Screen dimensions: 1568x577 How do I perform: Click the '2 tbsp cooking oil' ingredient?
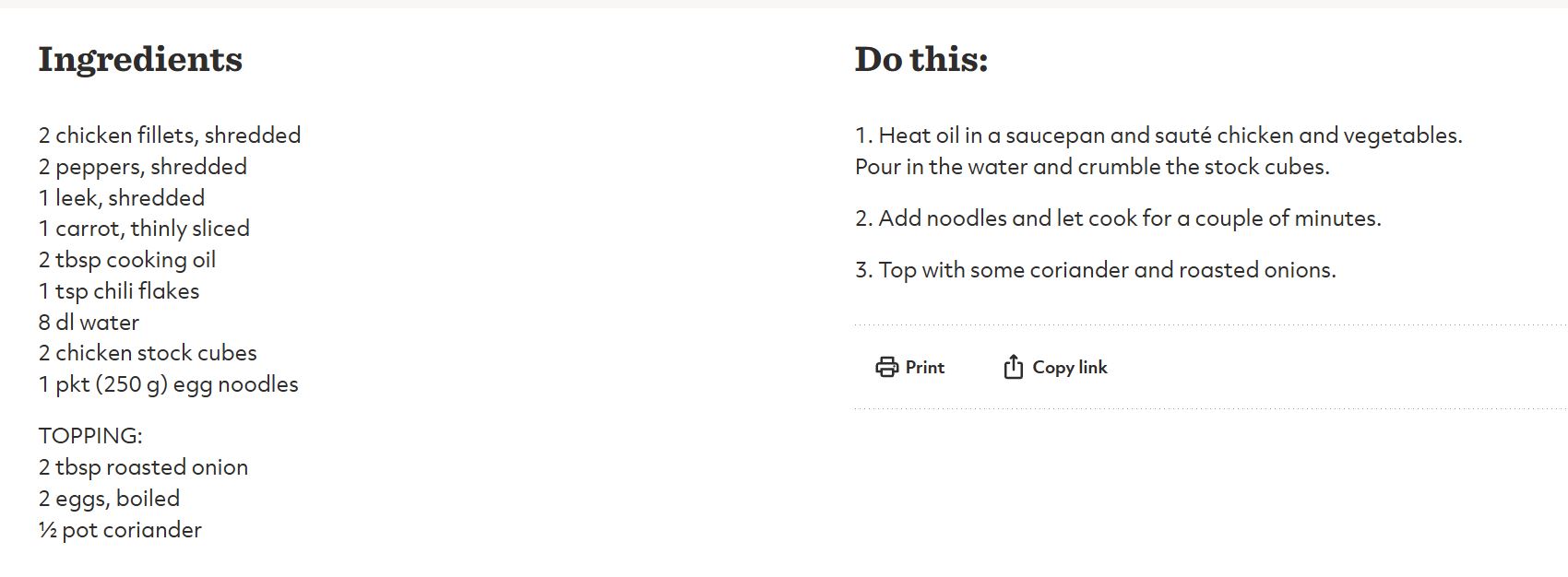click(x=127, y=260)
